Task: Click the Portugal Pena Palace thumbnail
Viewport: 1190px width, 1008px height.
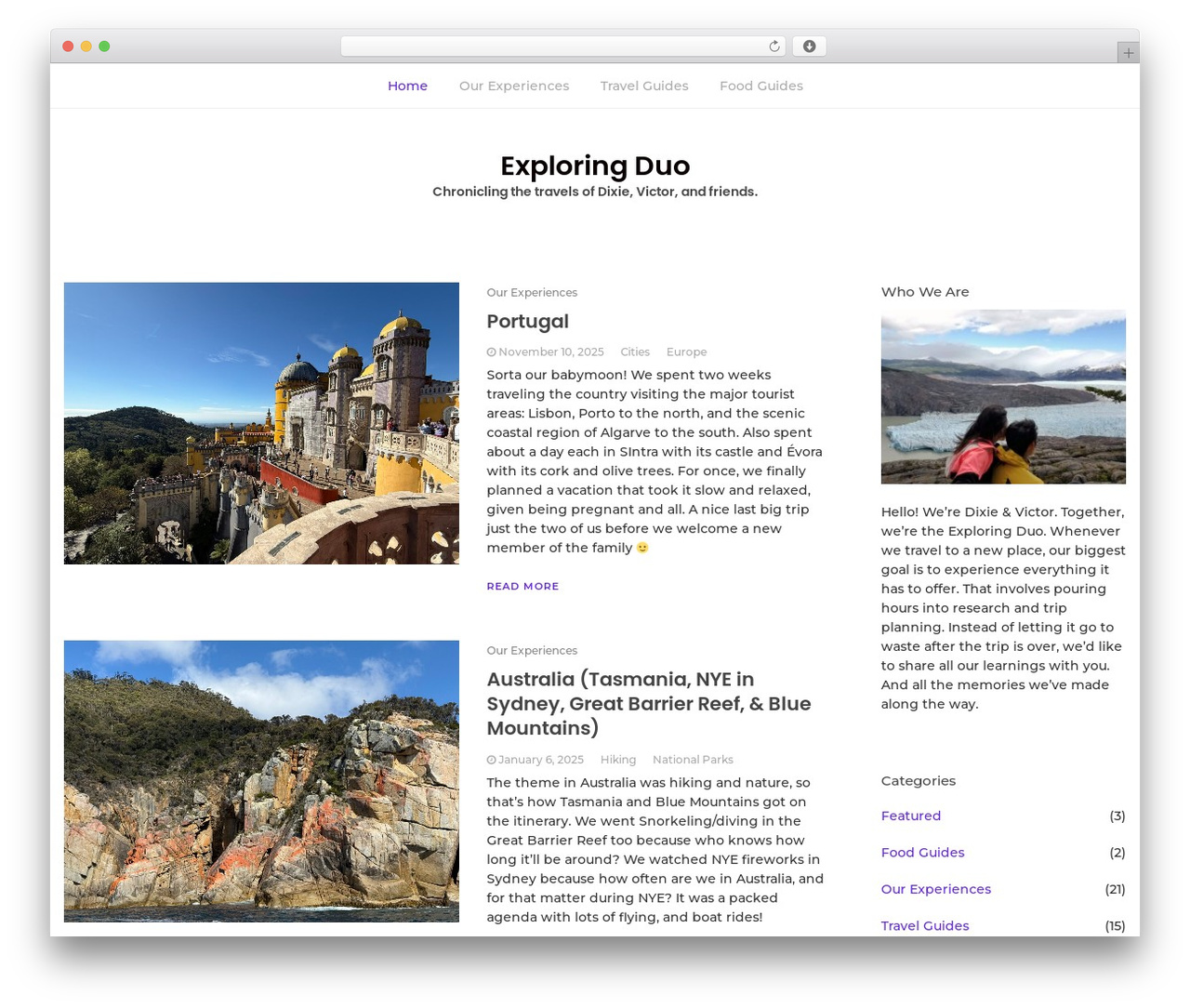Action: [261, 423]
